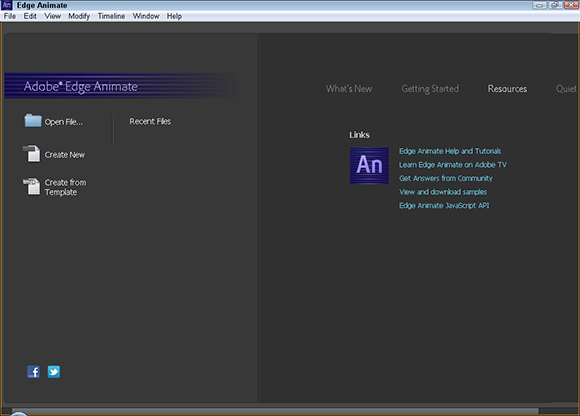Click the horizontal scrollbar at the bottom
This screenshot has width=580, height=416.
(275, 411)
